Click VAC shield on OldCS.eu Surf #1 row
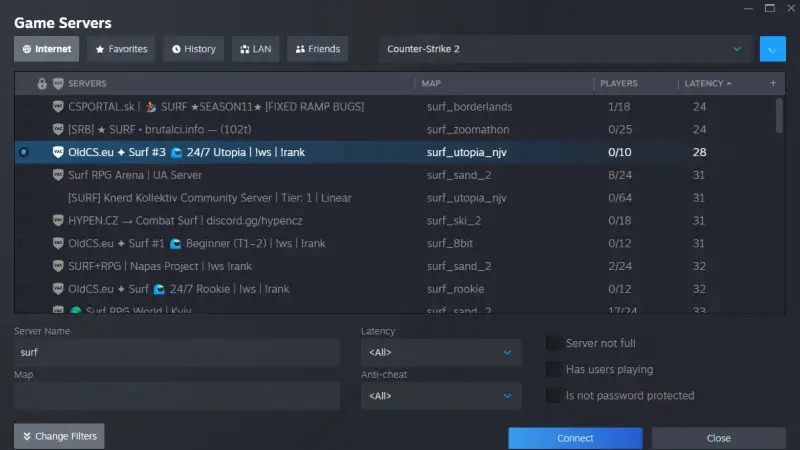Image resolution: width=800 pixels, height=450 pixels. (x=58, y=243)
